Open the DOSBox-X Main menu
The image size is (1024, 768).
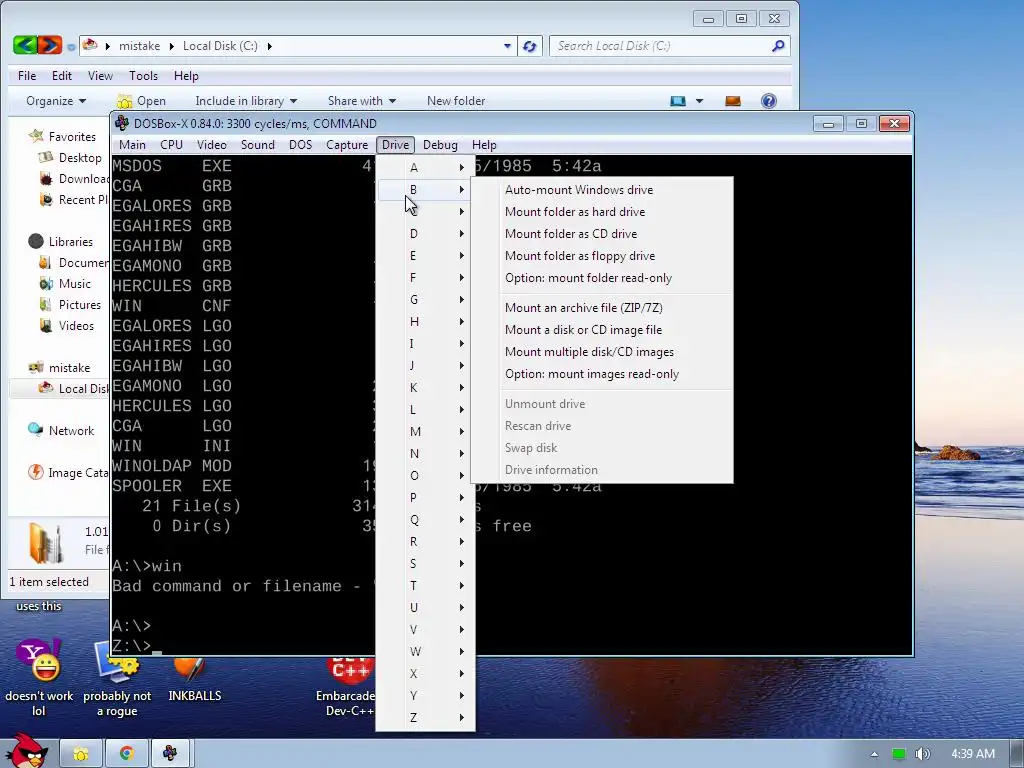(x=133, y=145)
